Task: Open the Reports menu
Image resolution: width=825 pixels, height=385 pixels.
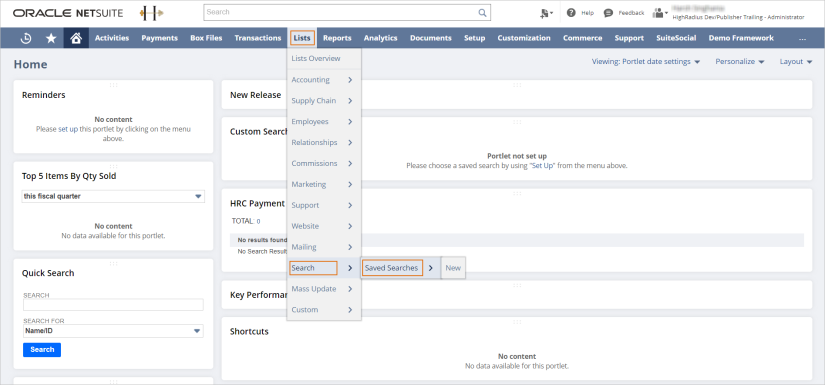Action: pos(337,38)
